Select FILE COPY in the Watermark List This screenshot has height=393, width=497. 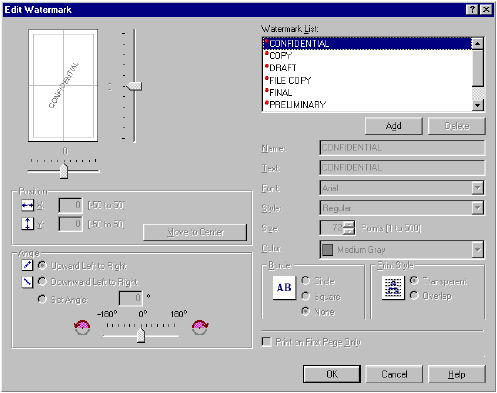click(x=367, y=80)
